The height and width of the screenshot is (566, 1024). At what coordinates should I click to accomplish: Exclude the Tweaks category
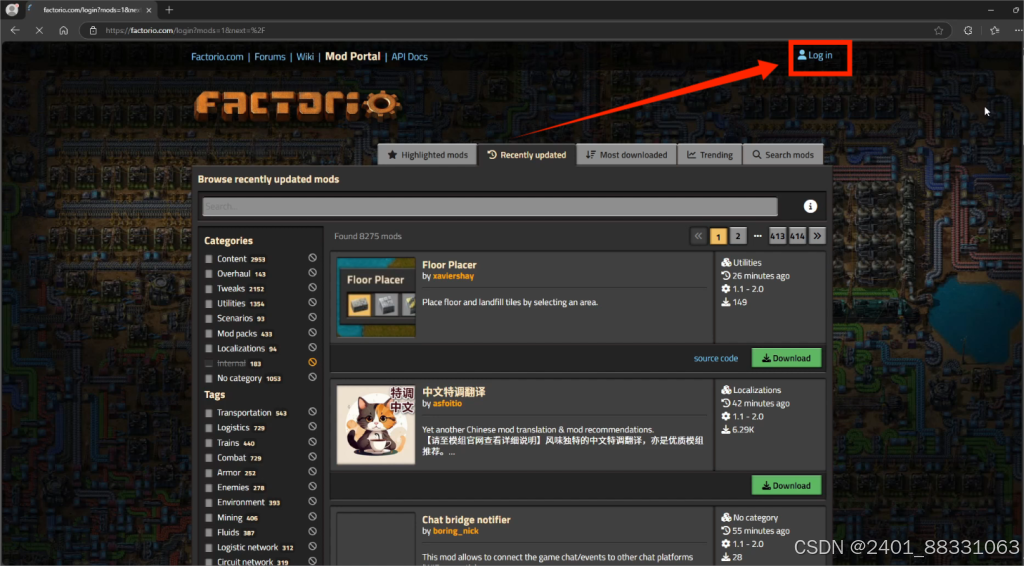[x=313, y=288]
